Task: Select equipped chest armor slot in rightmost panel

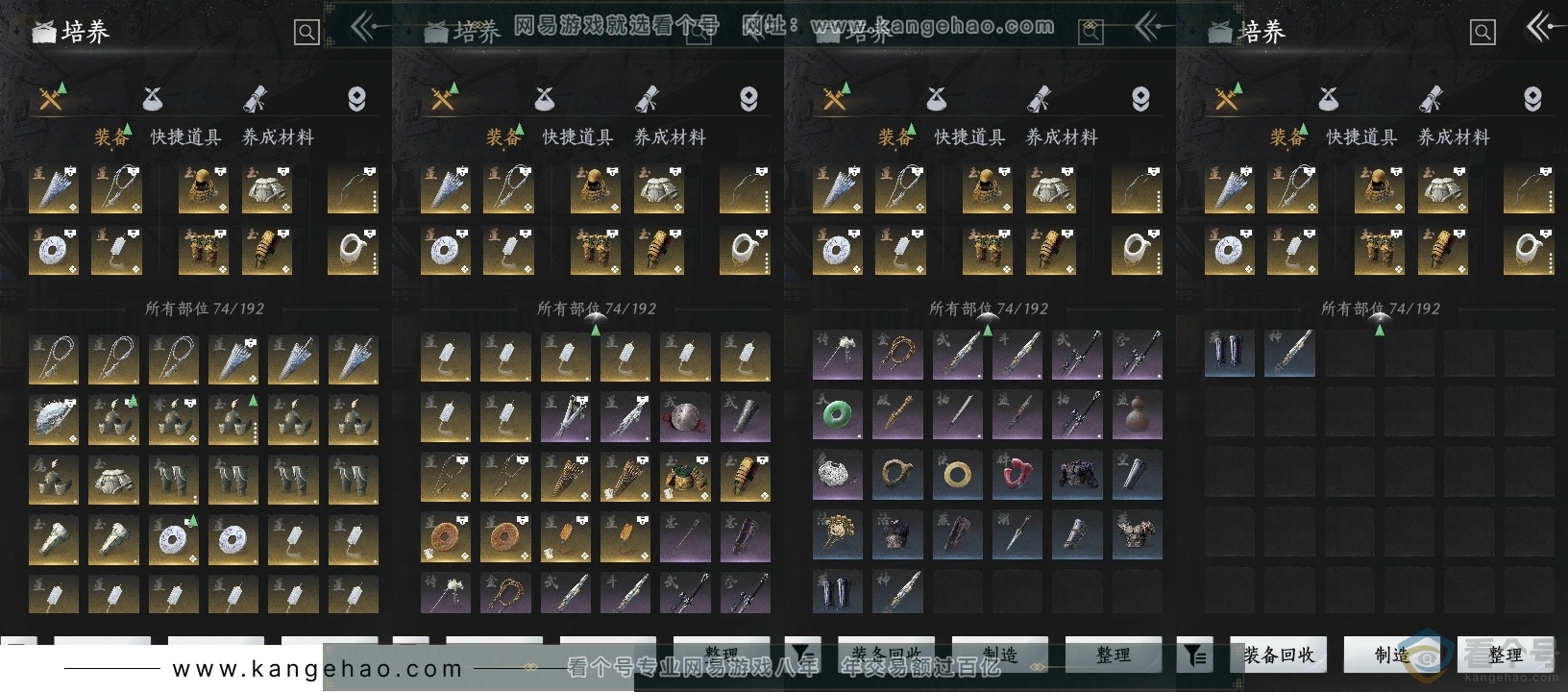Action: [x=1443, y=189]
